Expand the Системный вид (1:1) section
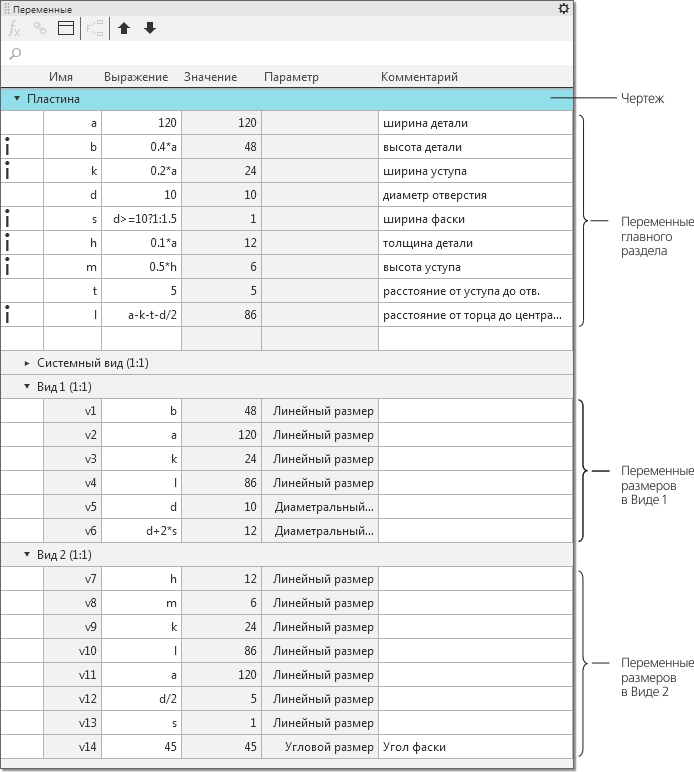Image resolution: width=694 pixels, height=772 pixels. 28,363
